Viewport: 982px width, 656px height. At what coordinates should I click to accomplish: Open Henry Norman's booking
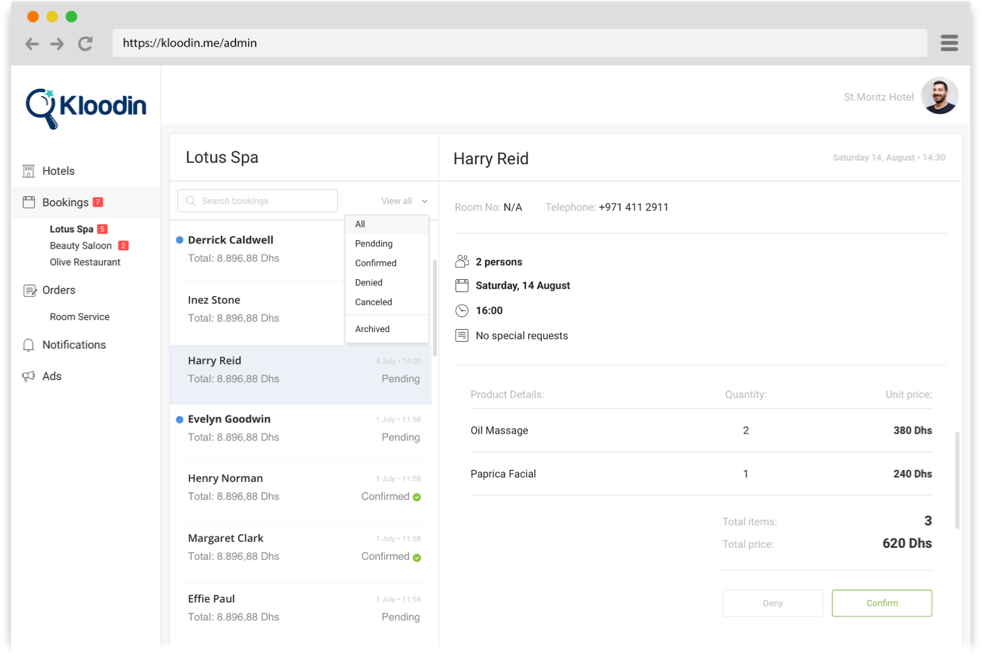tap(301, 492)
